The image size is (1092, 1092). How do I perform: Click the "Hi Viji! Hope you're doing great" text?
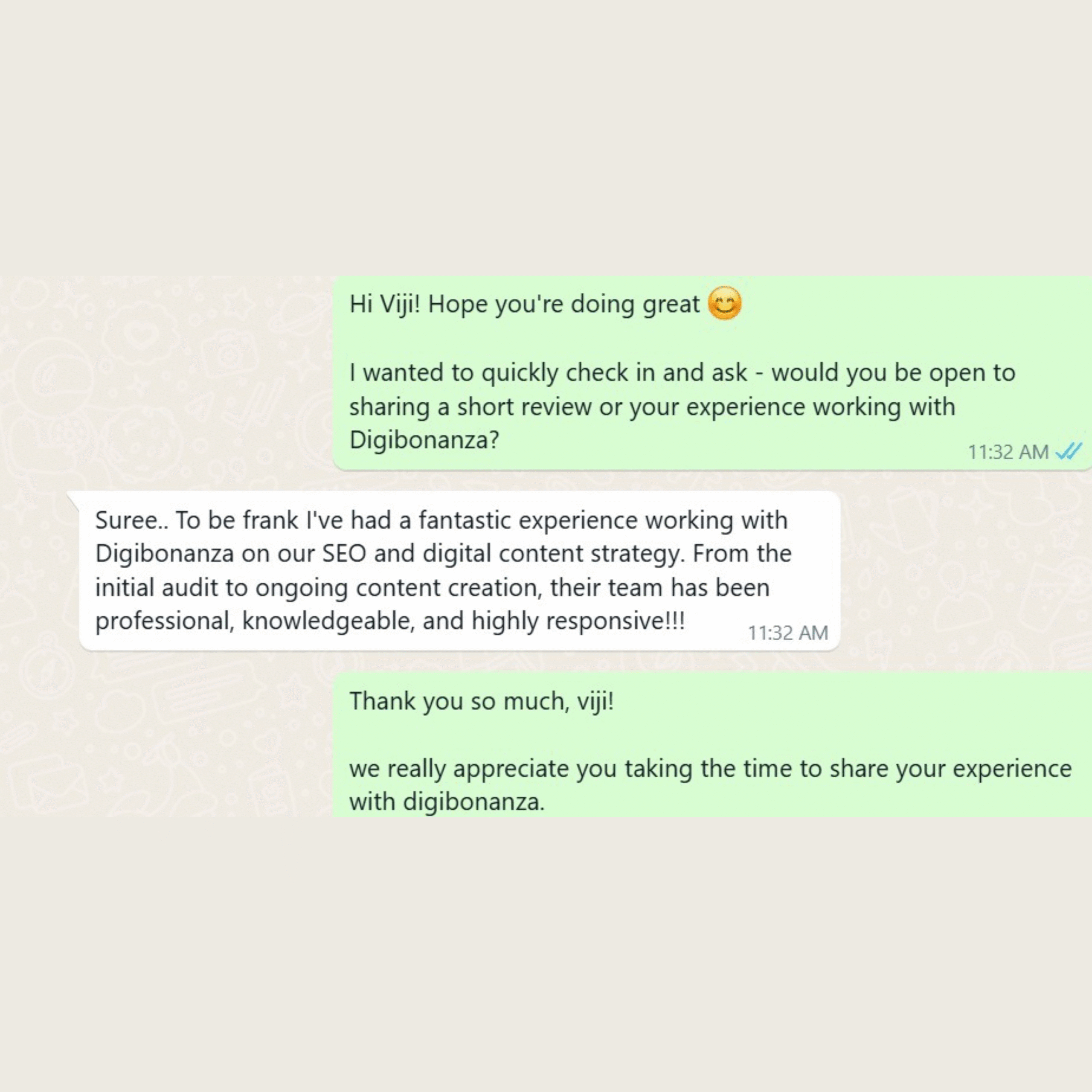pos(525,305)
